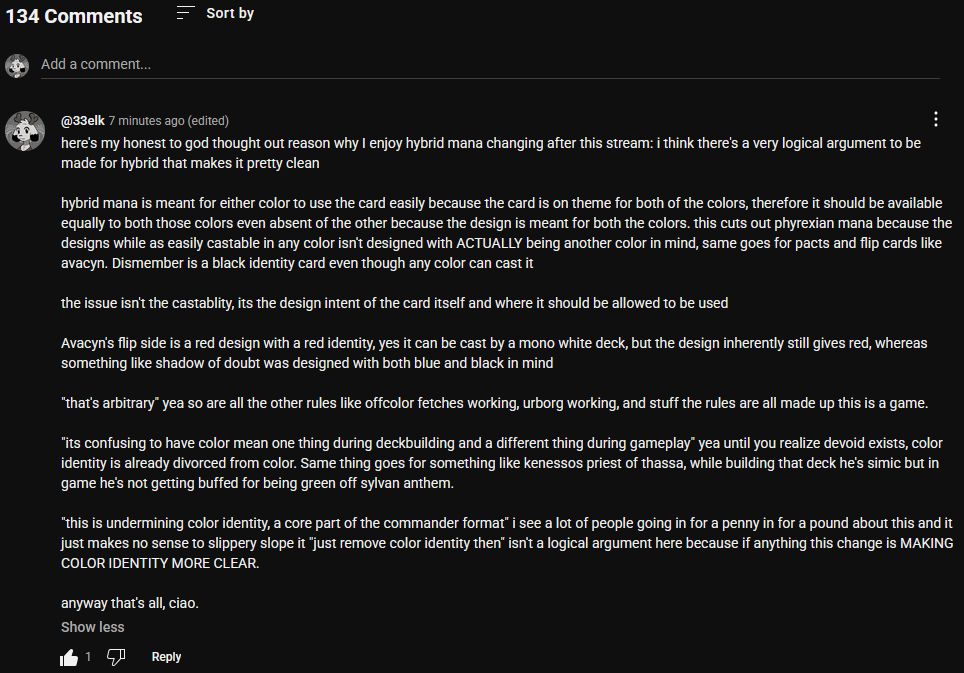Focus the Add a comment field

[490, 64]
